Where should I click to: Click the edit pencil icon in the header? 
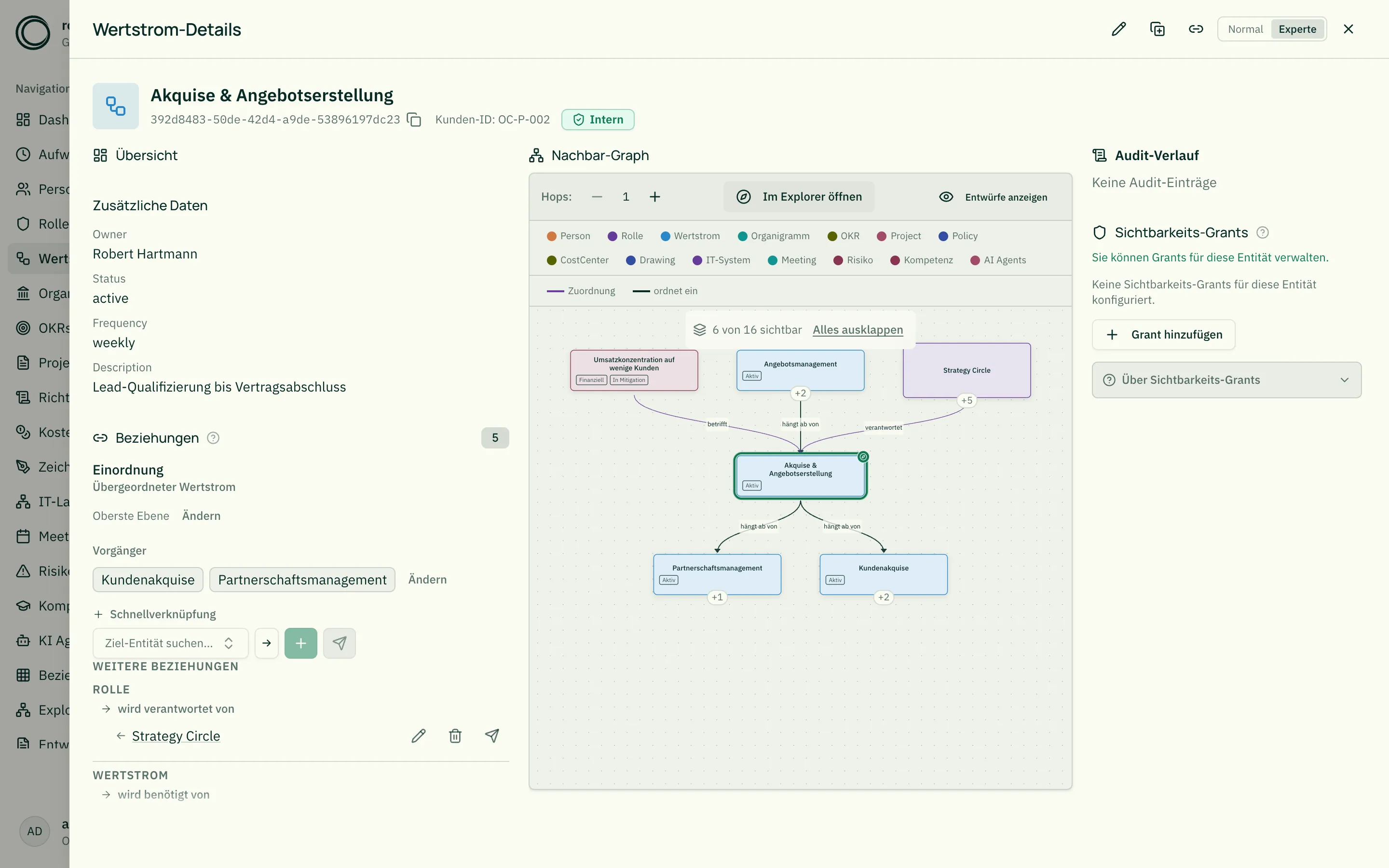coord(1118,29)
